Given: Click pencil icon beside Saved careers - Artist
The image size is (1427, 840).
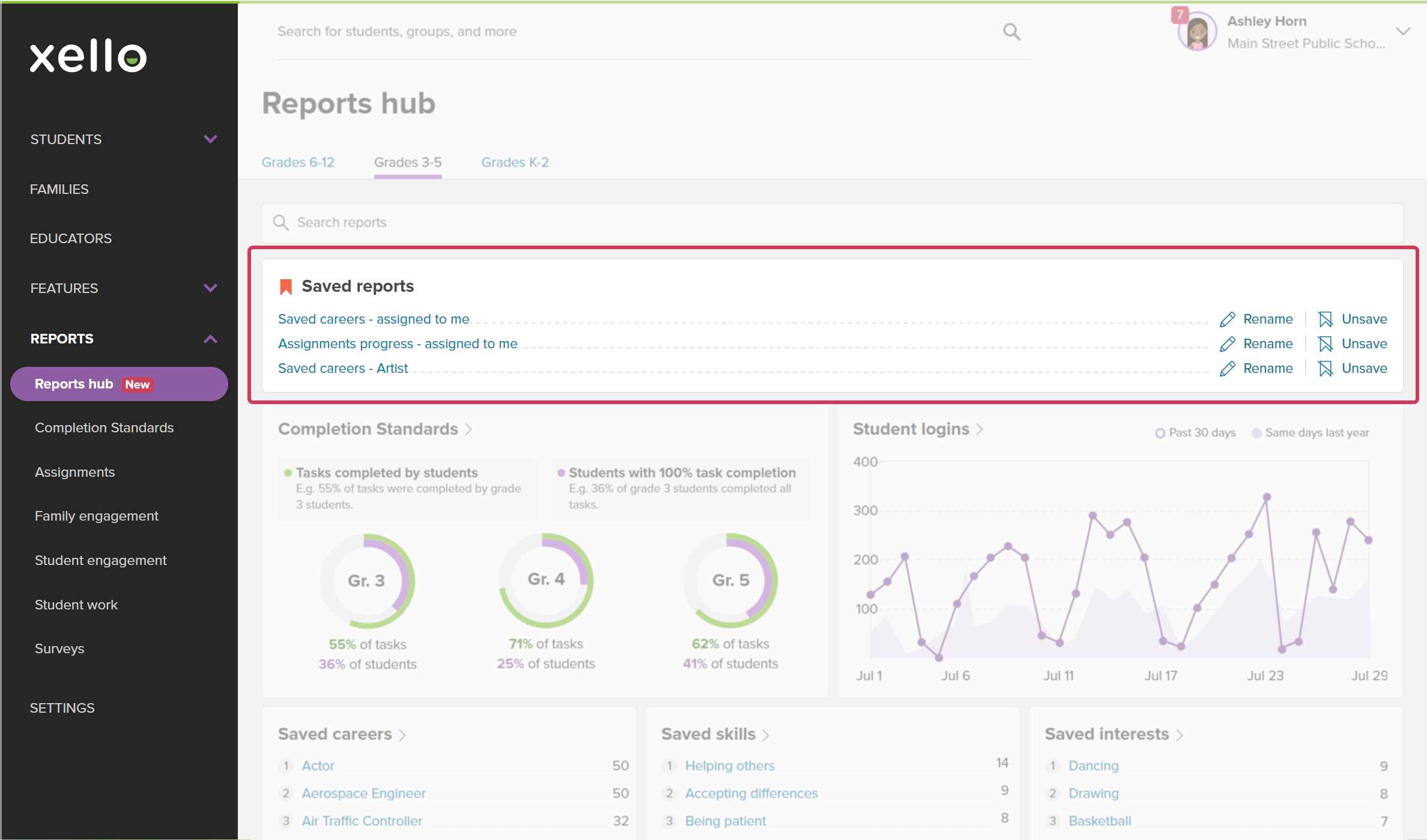Looking at the screenshot, I should pyautogui.click(x=1227, y=369).
